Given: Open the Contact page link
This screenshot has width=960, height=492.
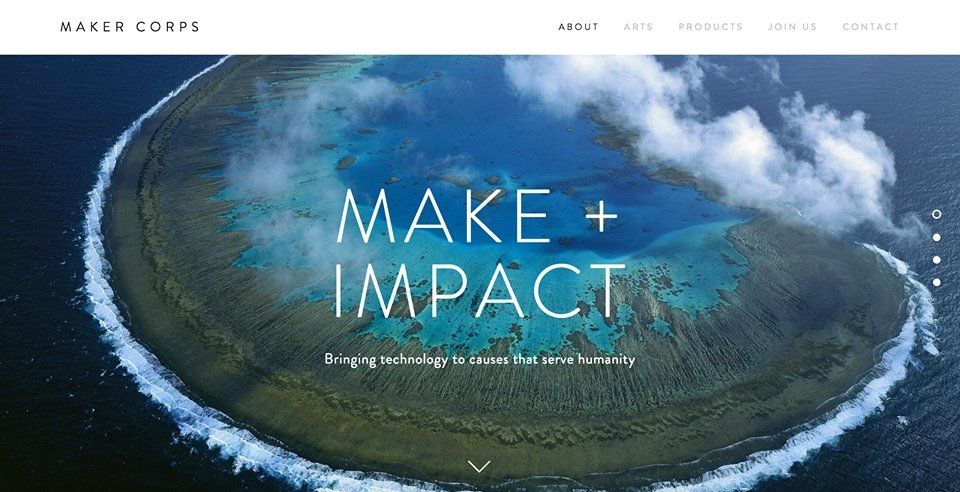Looking at the screenshot, I should (871, 27).
